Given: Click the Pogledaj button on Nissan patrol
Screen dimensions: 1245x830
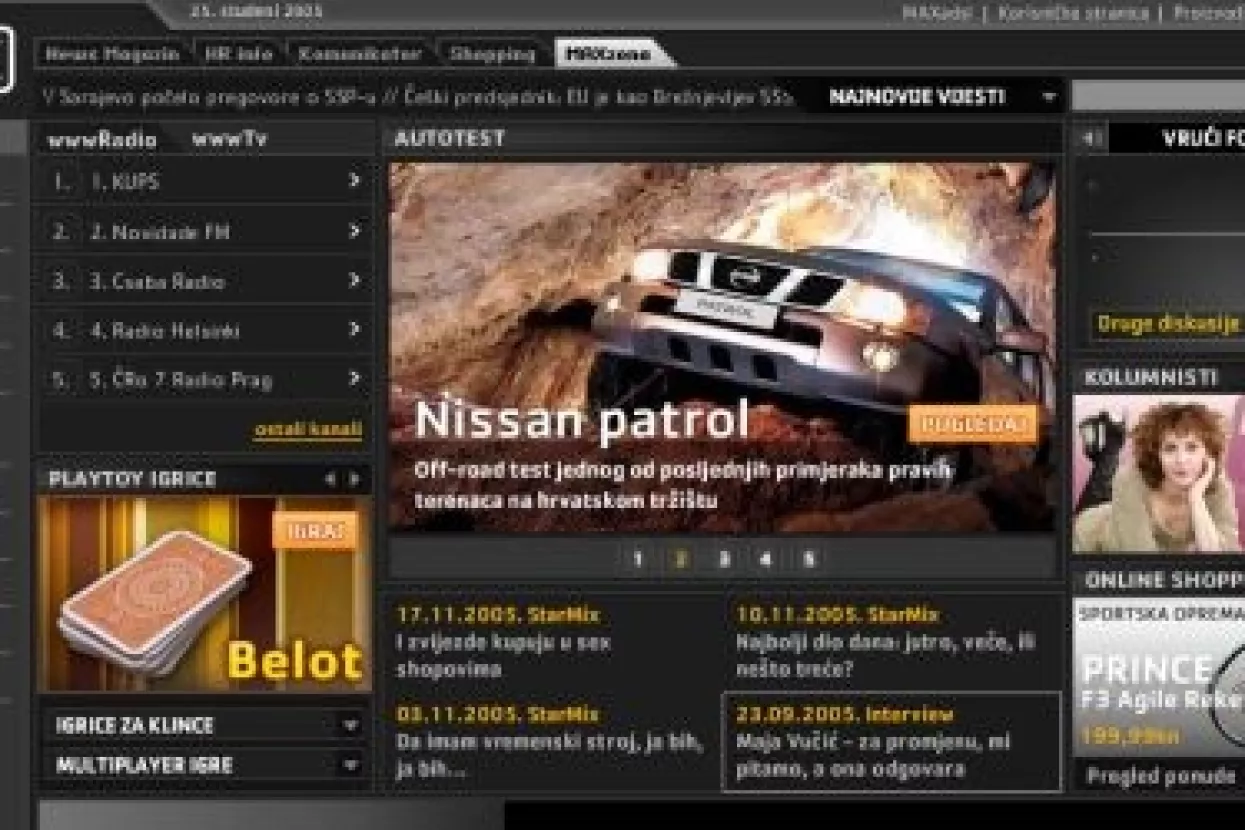Looking at the screenshot, I should (x=972, y=424).
